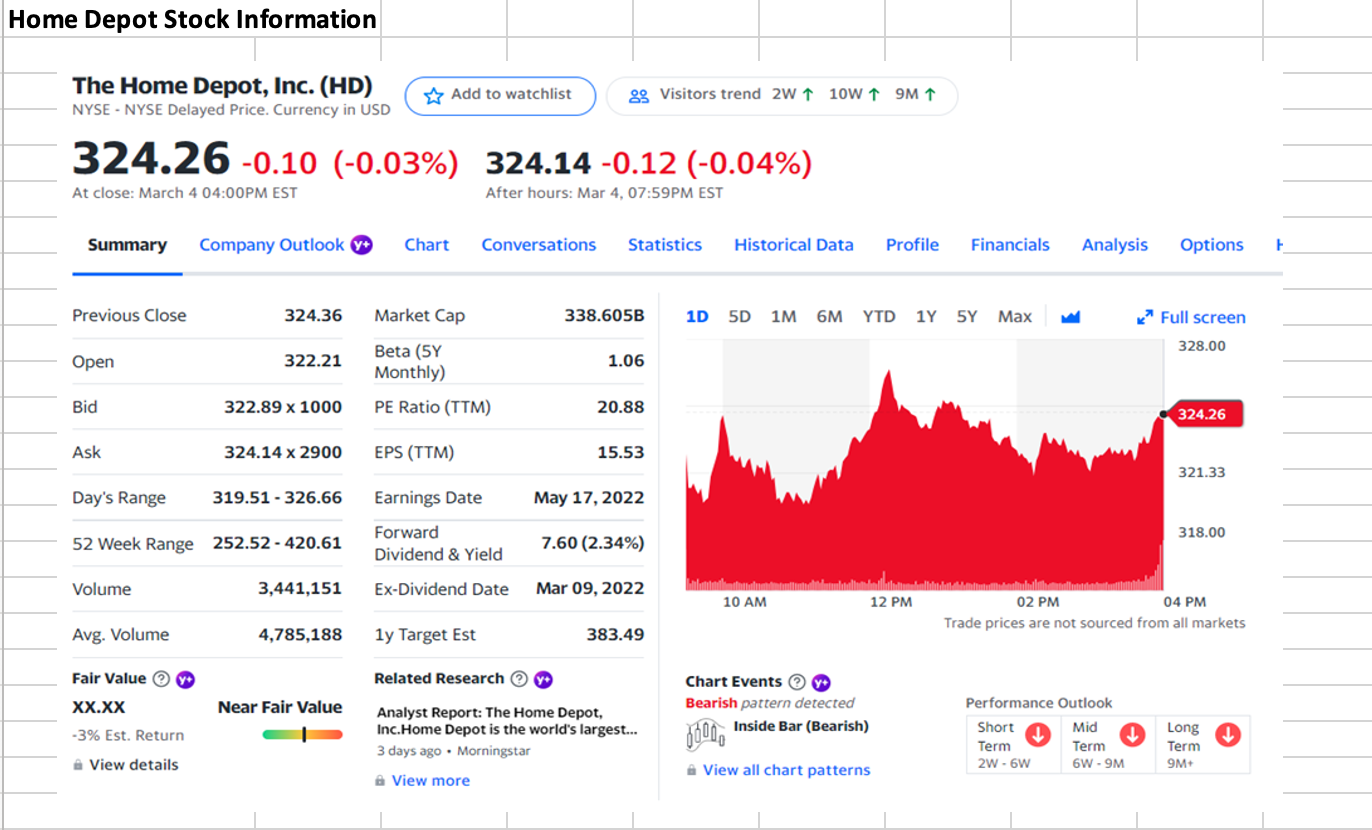Switch to the Financials tab

[1010, 245]
